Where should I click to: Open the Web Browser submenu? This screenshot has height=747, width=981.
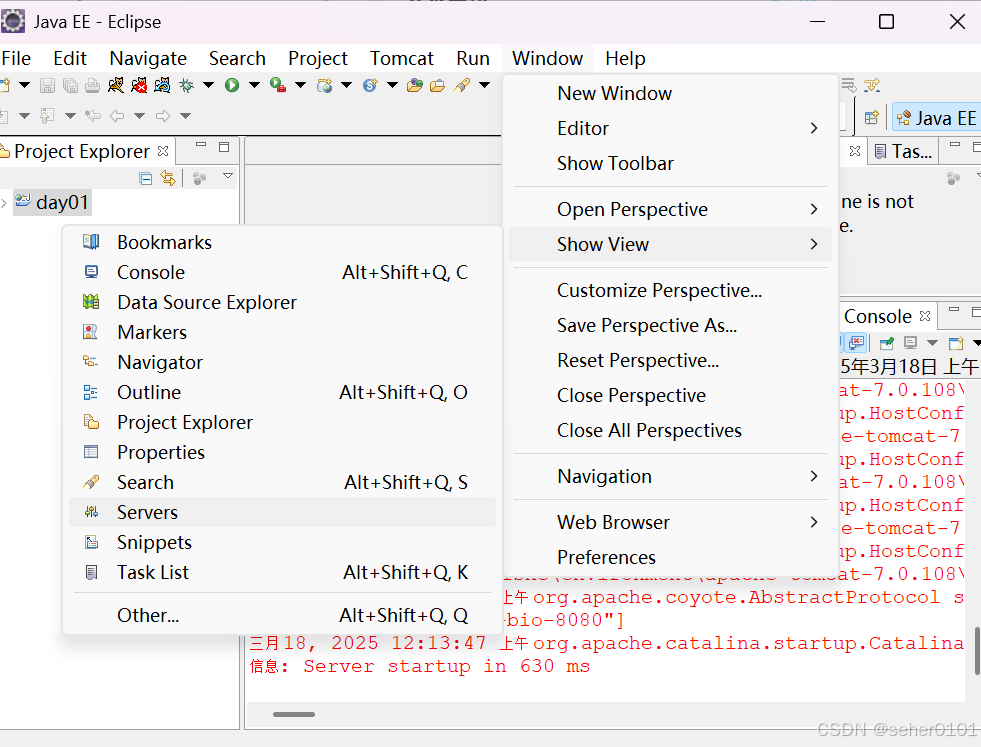coord(670,522)
